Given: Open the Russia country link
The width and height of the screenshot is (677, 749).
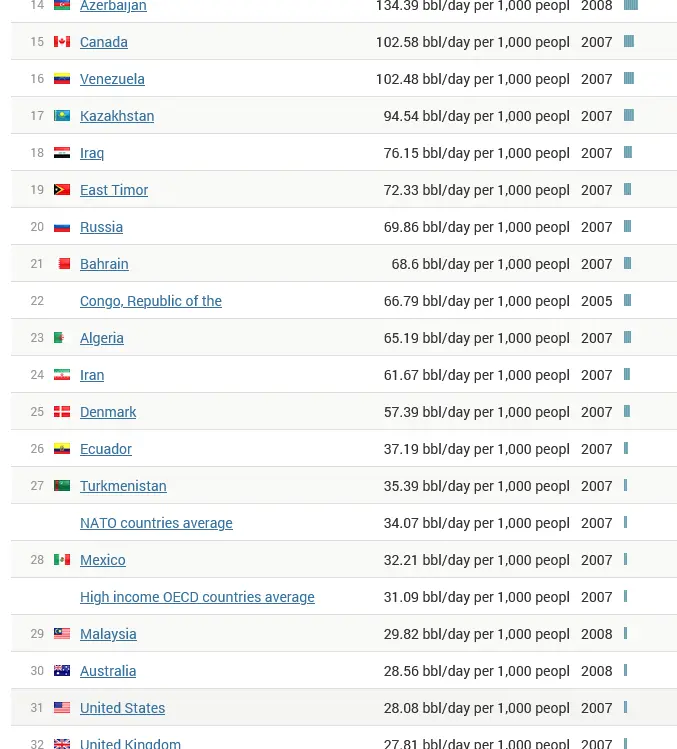Looking at the screenshot, I should coord(101,227).
